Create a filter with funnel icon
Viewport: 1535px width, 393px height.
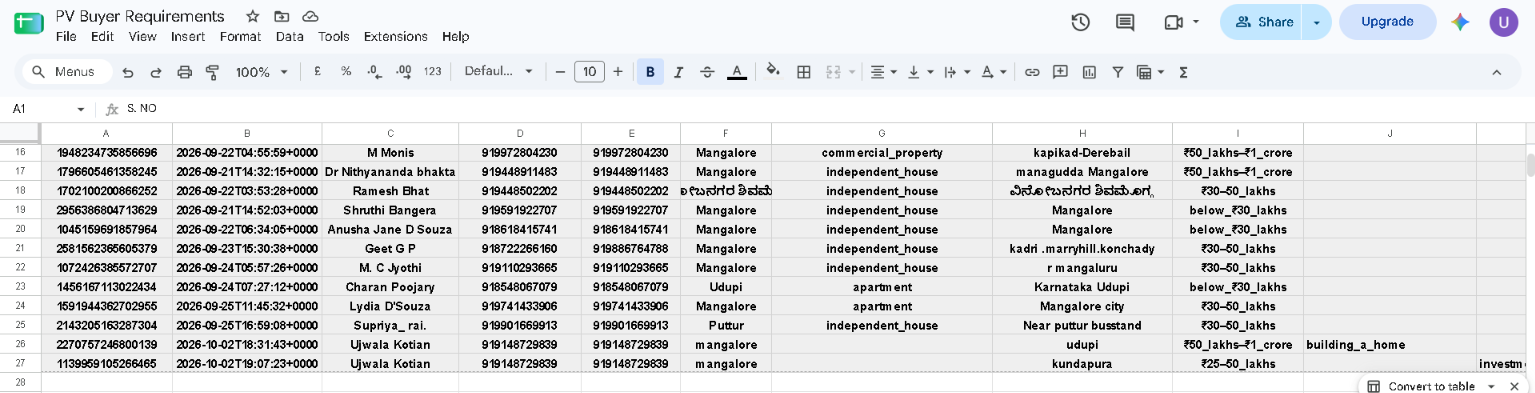pyautogui.click(x=1118, y=72)
